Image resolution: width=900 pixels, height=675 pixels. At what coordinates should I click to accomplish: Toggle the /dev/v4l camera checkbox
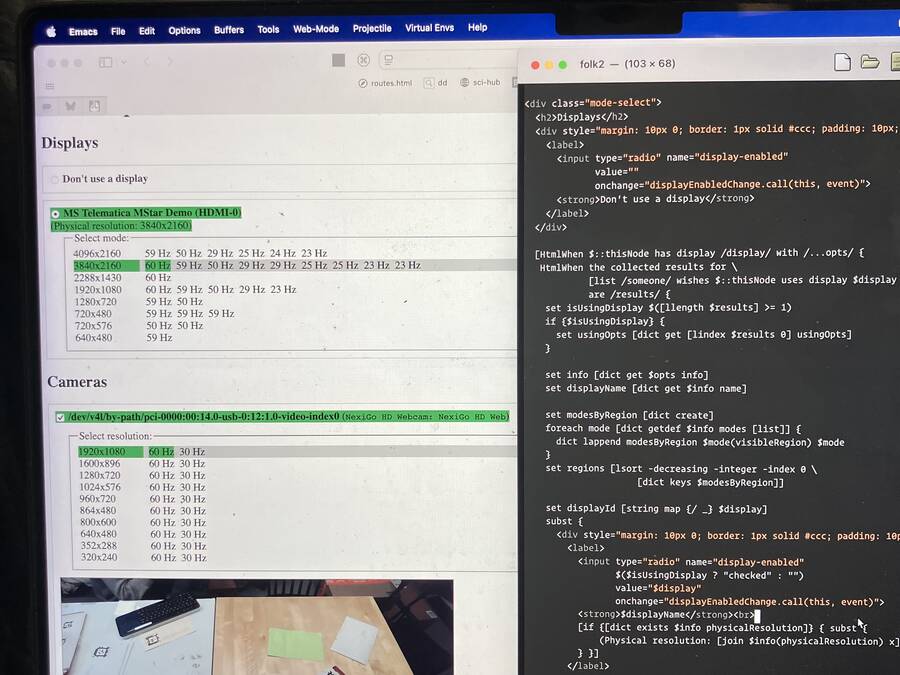60,417
